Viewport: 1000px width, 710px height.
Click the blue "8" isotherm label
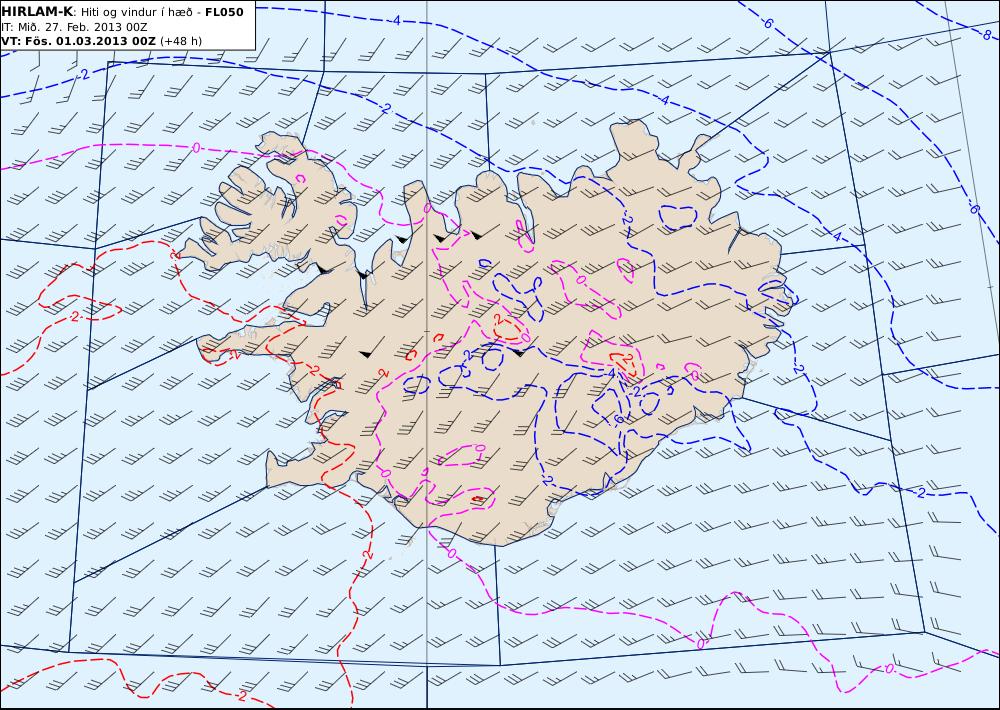click(987, 34)
